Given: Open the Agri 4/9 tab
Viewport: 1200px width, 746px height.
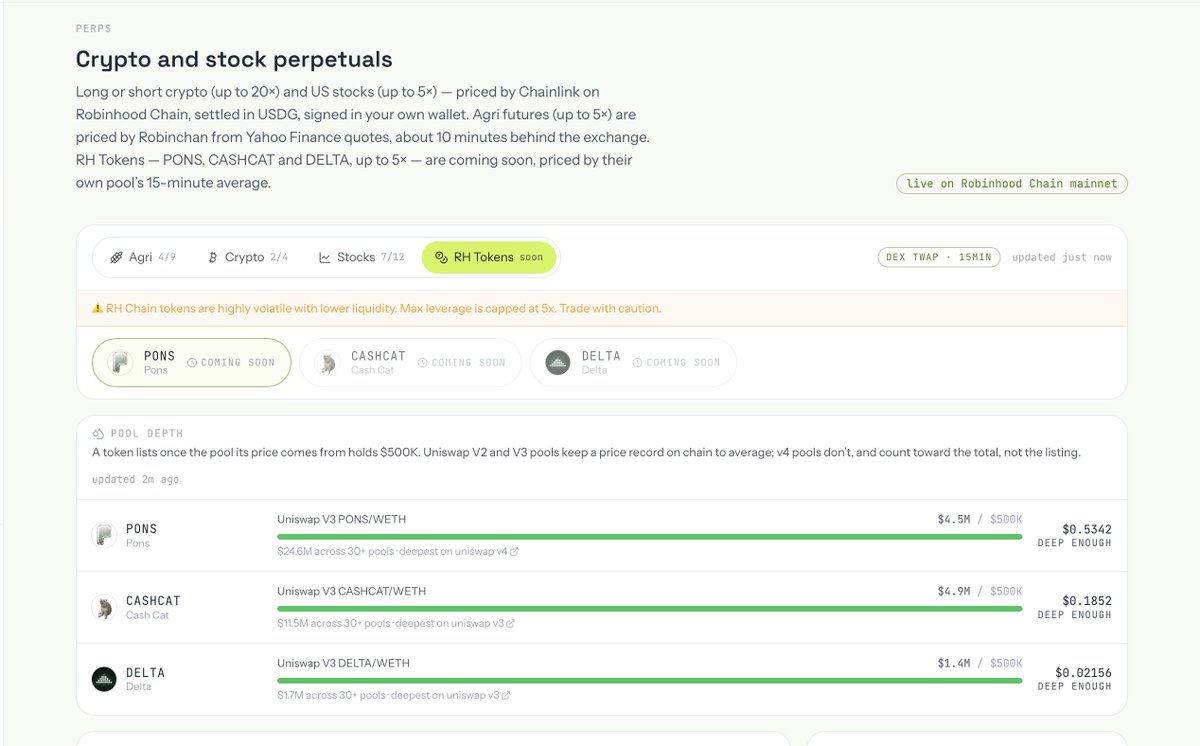Looking at the screenshot, I should point(143,257).
